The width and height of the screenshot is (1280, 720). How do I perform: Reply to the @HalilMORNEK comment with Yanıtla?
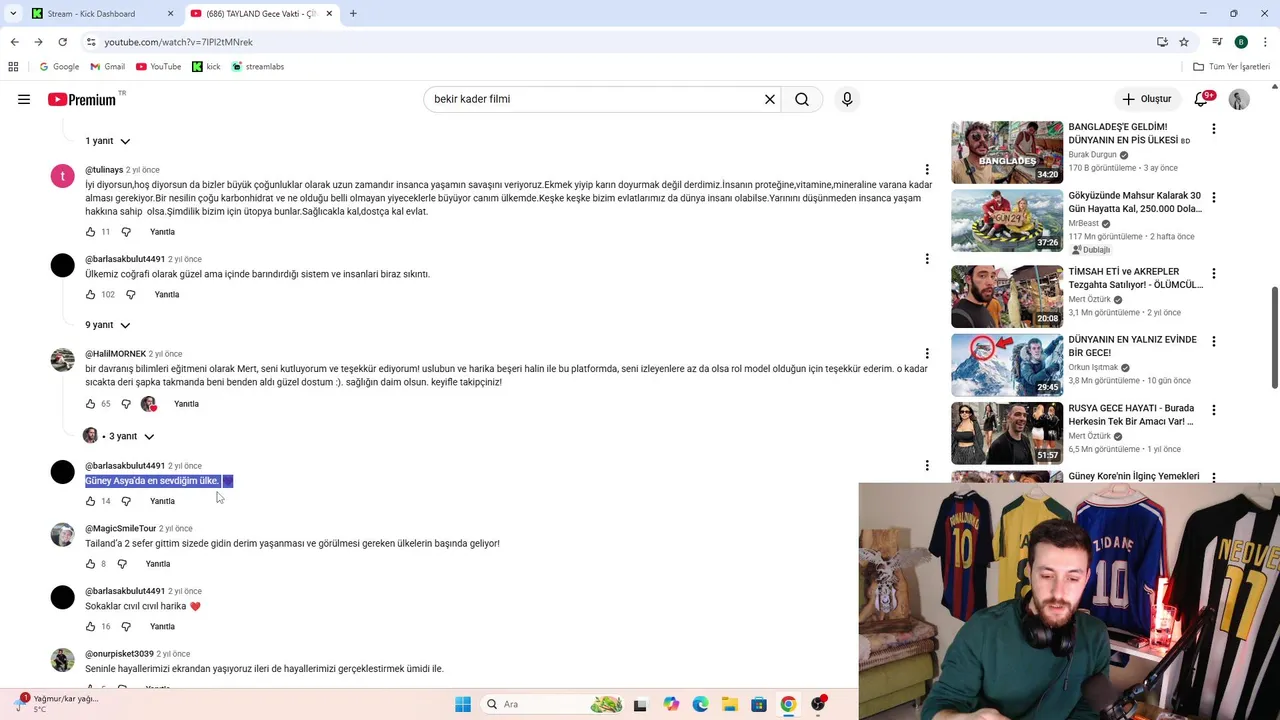pos(186,404)
